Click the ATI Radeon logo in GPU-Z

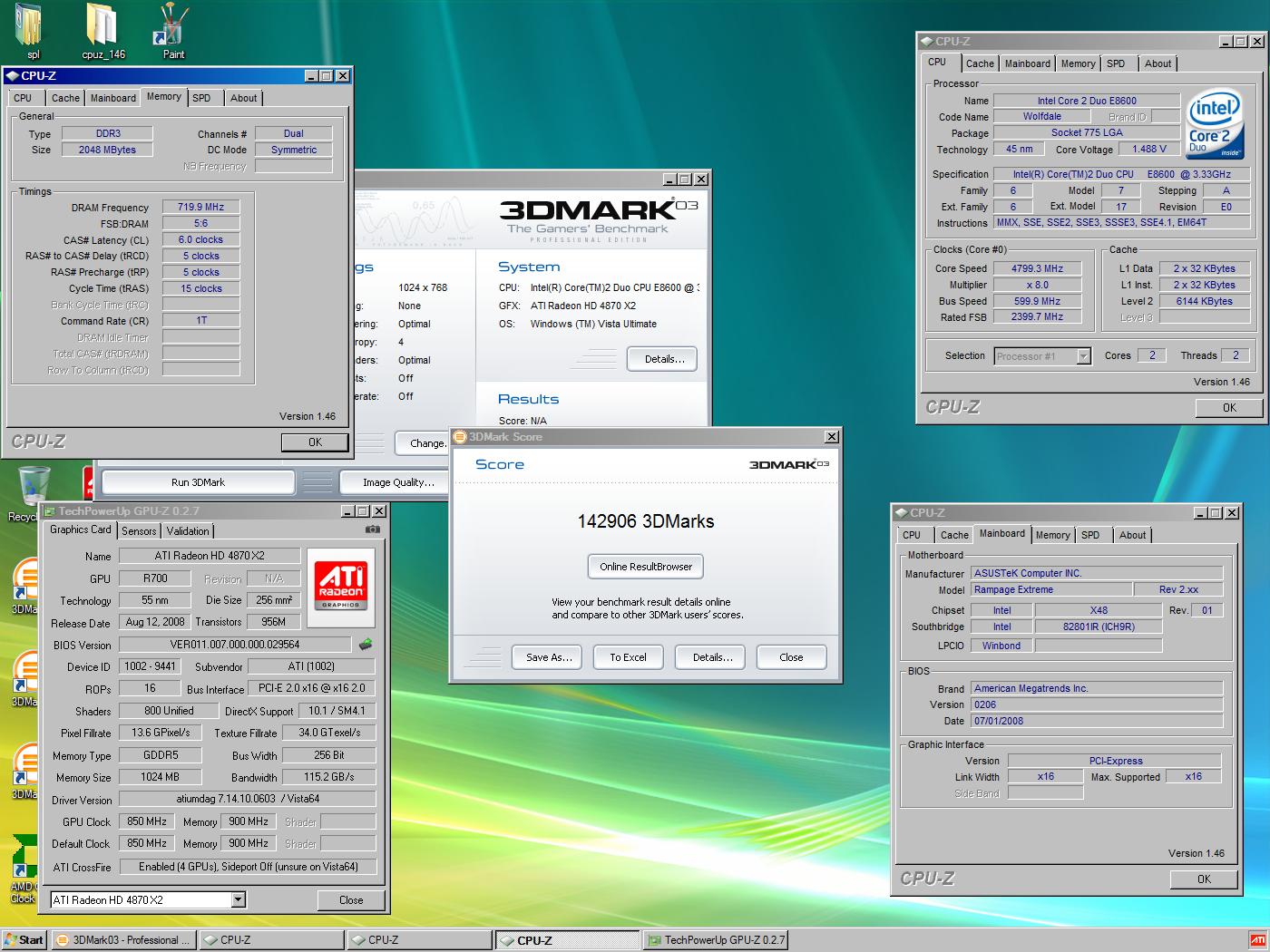pyautogui.click(x=341, y=586)
